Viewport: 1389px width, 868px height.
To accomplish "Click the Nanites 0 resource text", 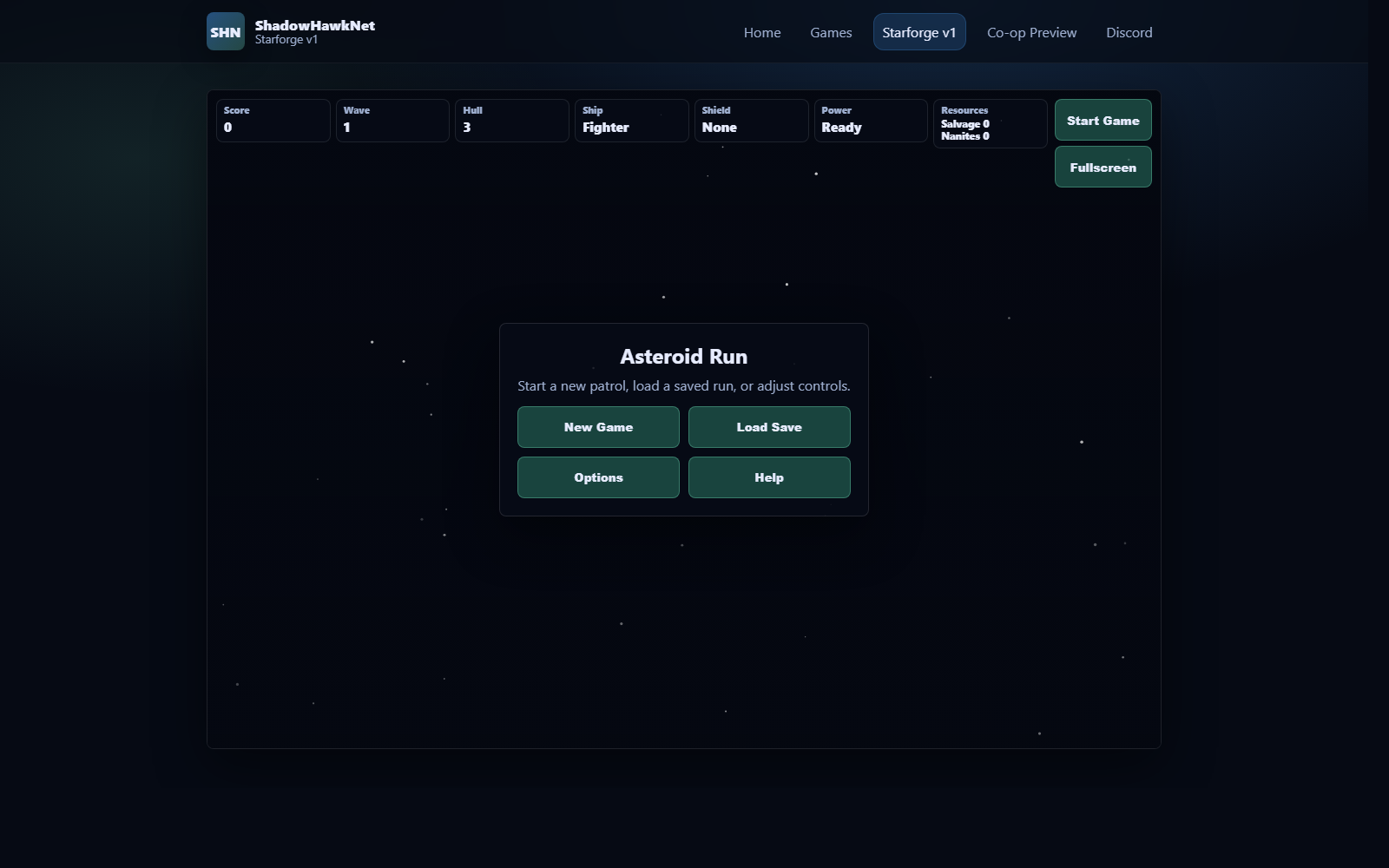I will pyautogui.click(x=965, y=136).
